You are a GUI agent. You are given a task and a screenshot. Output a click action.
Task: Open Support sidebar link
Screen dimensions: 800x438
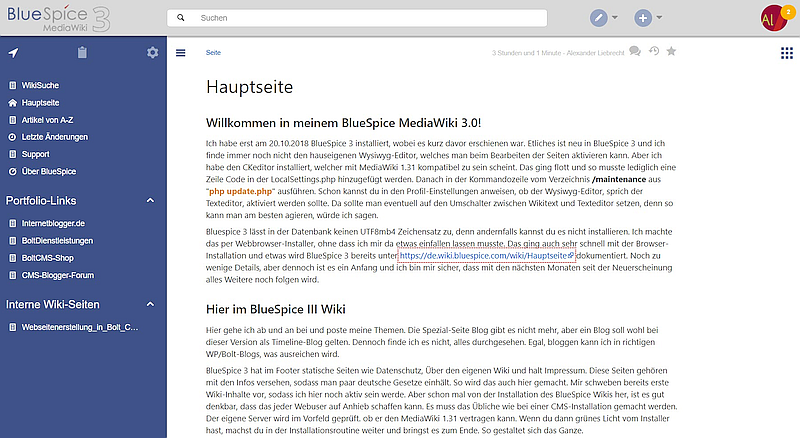point(35,154)
